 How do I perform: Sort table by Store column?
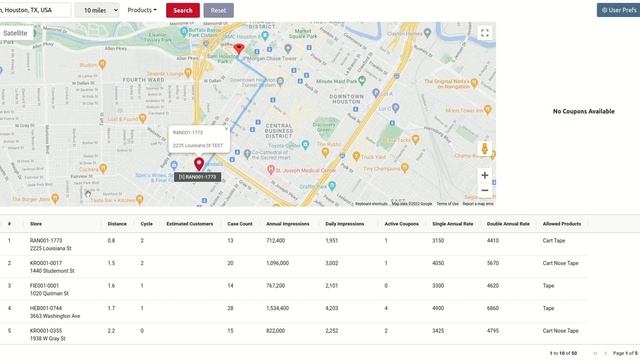[x=36, y=224]
